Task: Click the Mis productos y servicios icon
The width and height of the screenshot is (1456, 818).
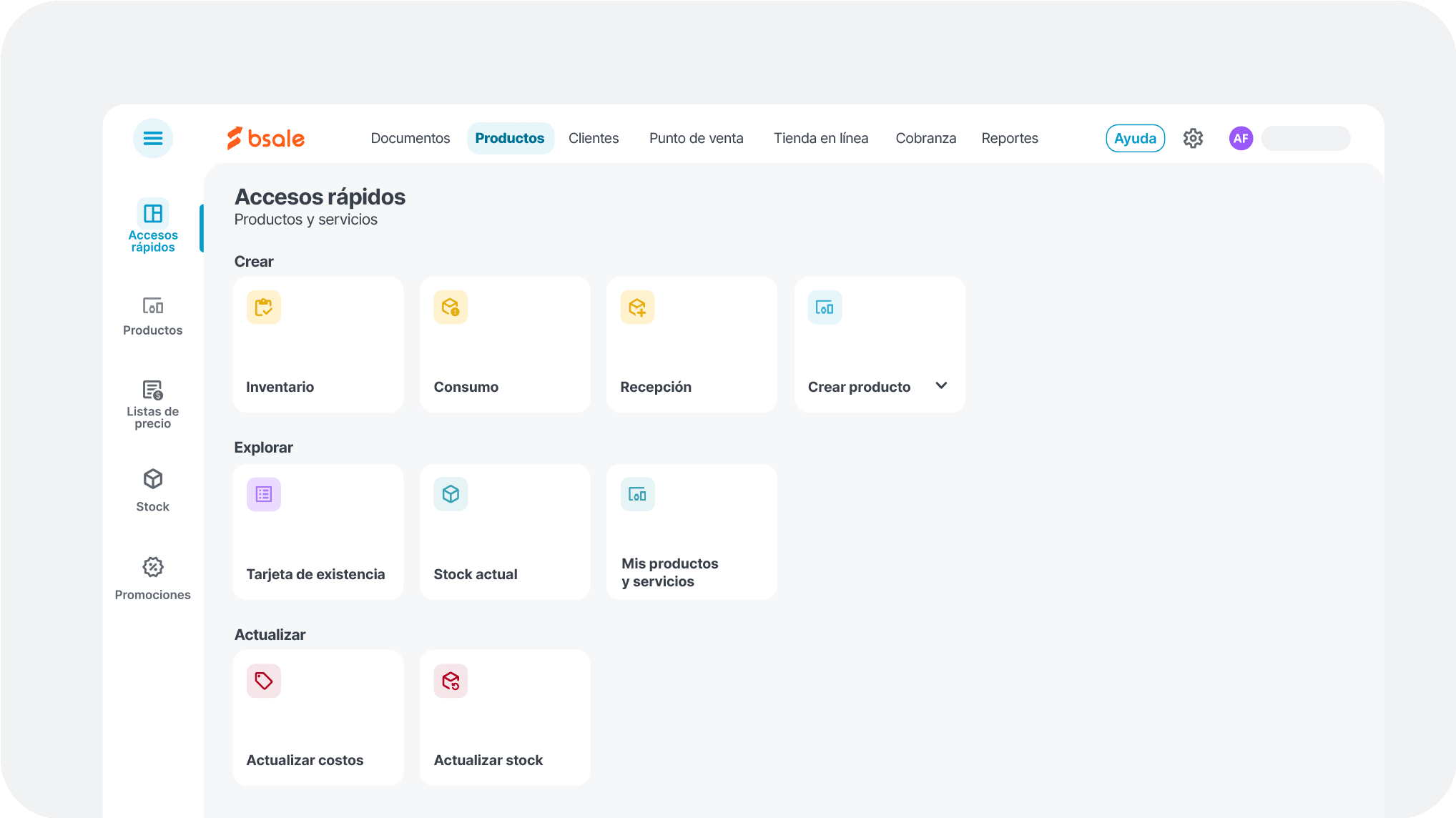Action: 637,493
